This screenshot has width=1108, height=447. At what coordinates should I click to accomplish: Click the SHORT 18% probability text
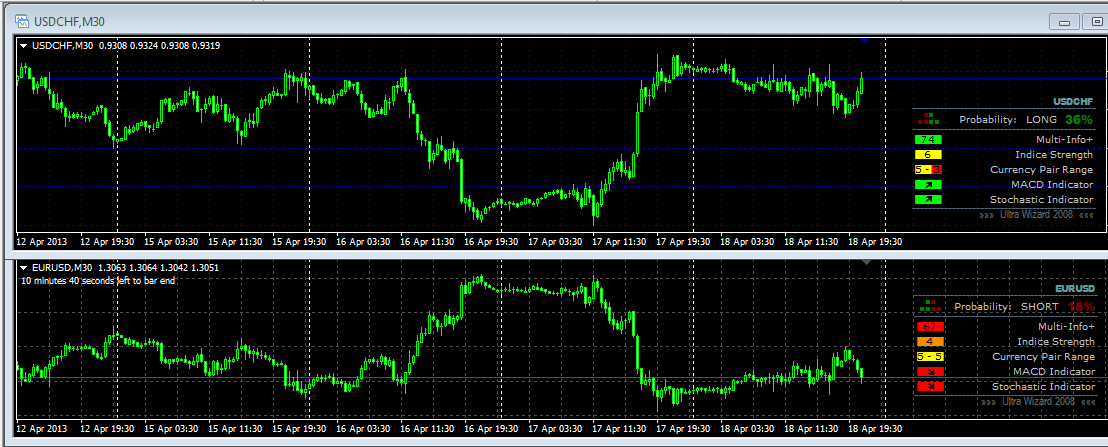(x=1058, y=307)
